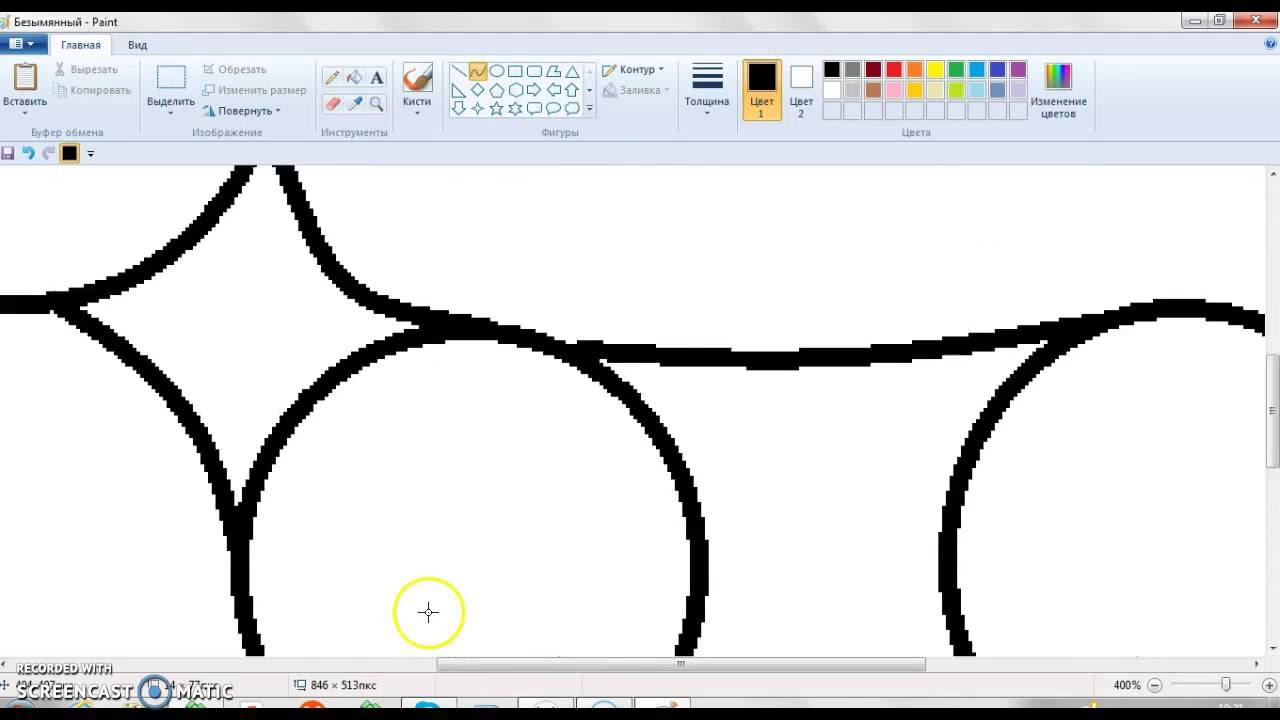
Task: Select the Text tool
Action: [377, 78]
